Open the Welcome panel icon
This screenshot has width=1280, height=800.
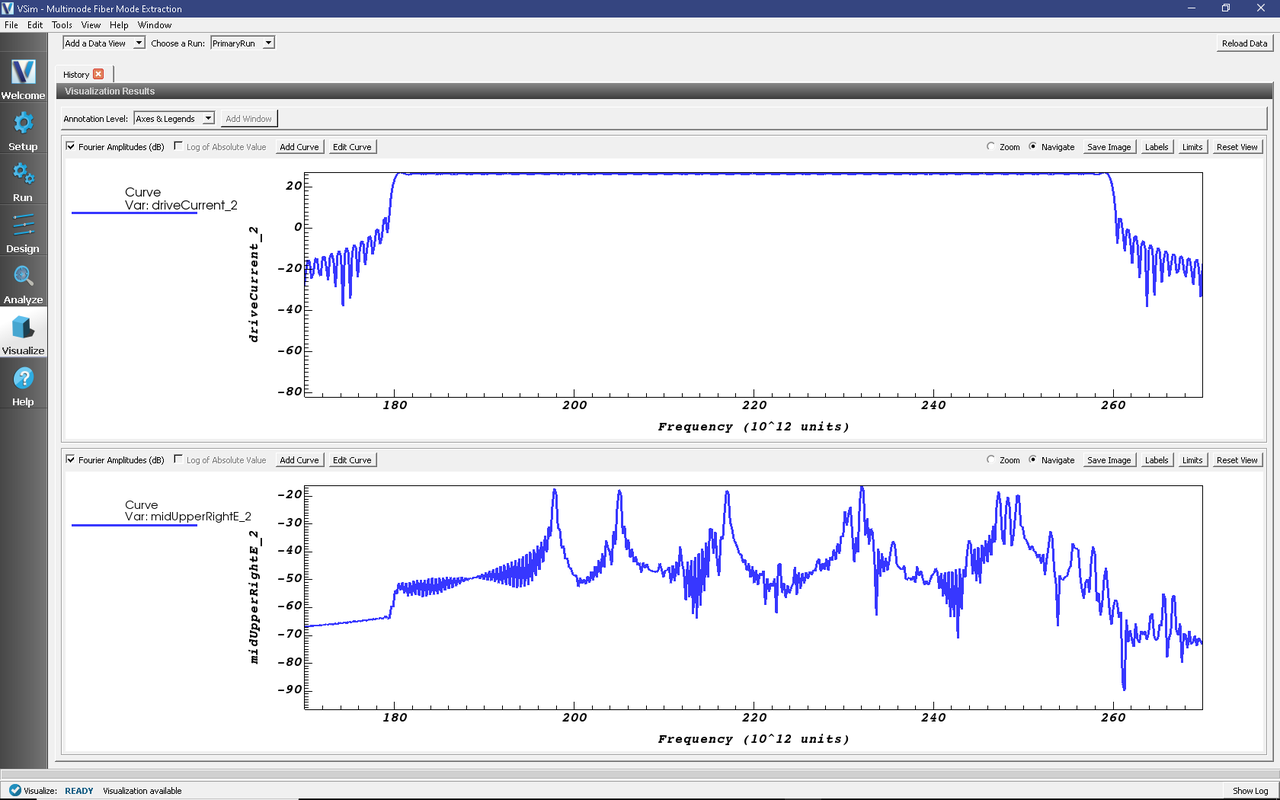click(23, 80)
